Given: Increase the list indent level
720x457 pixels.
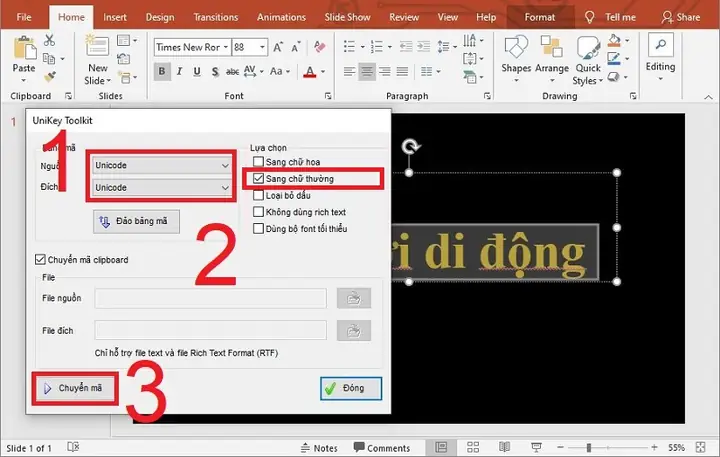Looking at the screenshot, I should coord(423,46).
